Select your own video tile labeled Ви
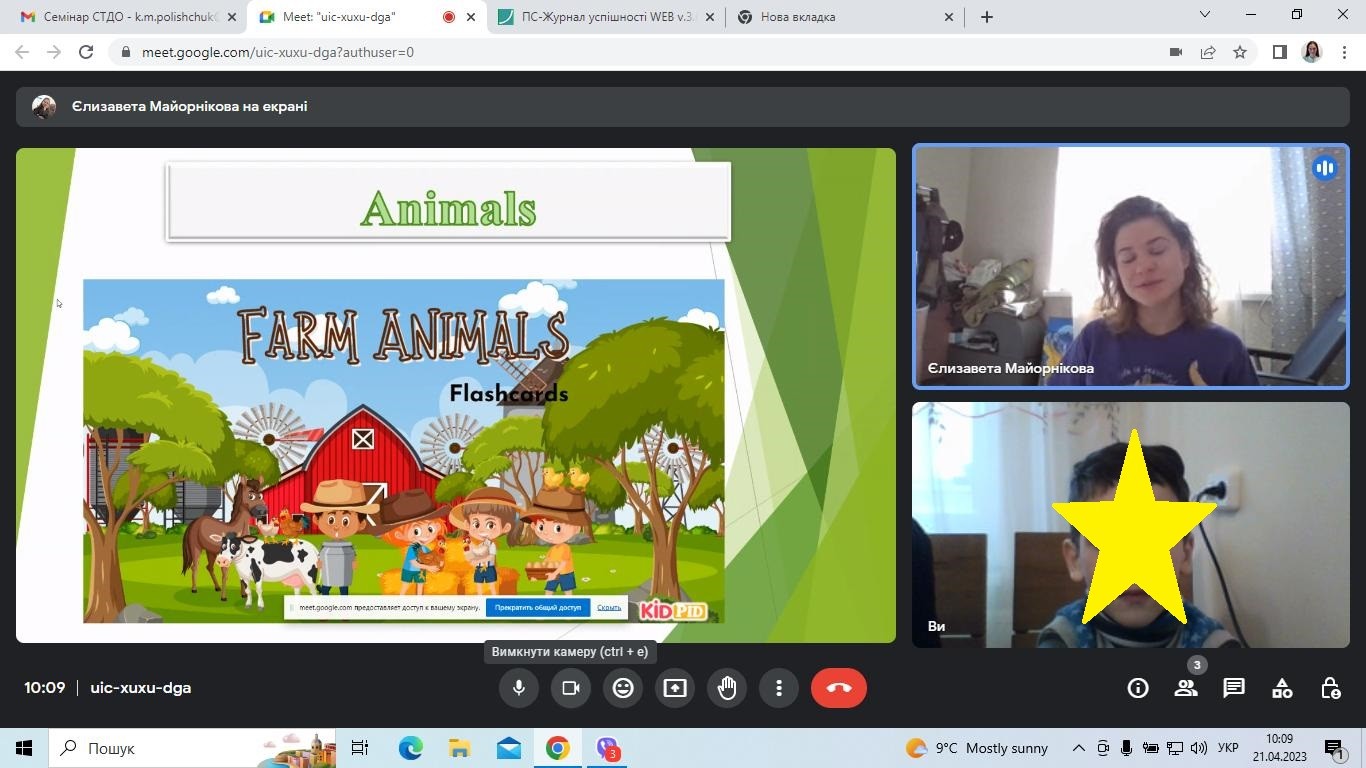The image size is (1366, 768). pos(1131,525)
